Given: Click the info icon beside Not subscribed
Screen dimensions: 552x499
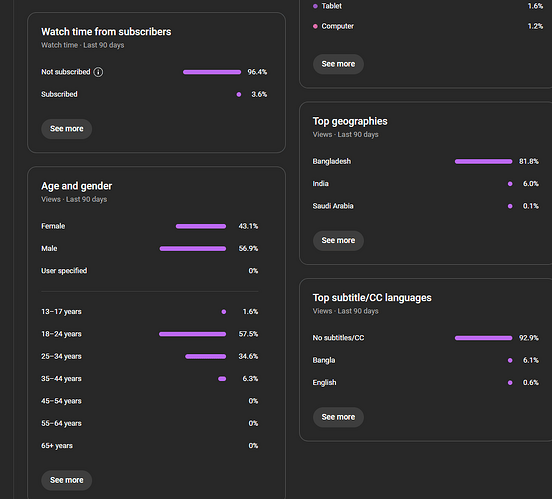Looking at the screenshot, I should [x=98, y=72].
